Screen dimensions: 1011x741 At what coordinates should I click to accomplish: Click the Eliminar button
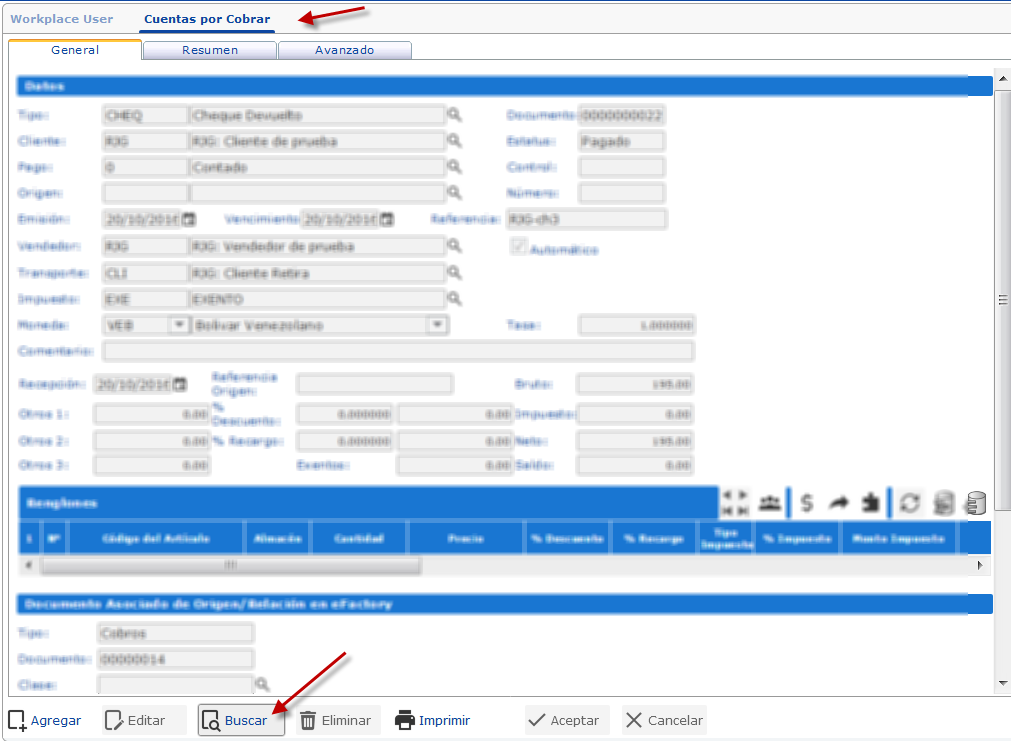click(337, 720)
